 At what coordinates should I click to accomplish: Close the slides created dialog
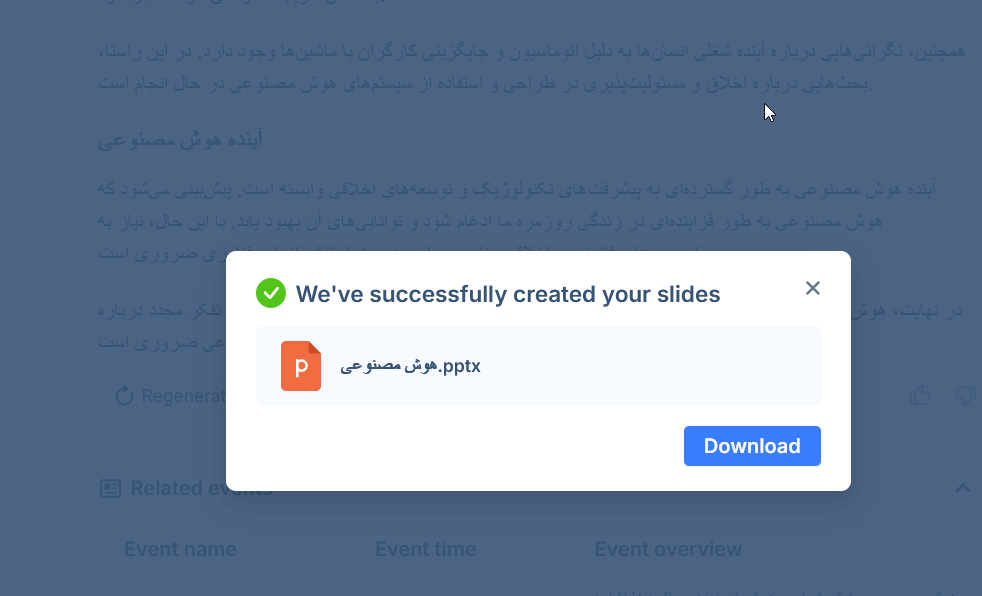pyautogui.click(x=812, y=288)
